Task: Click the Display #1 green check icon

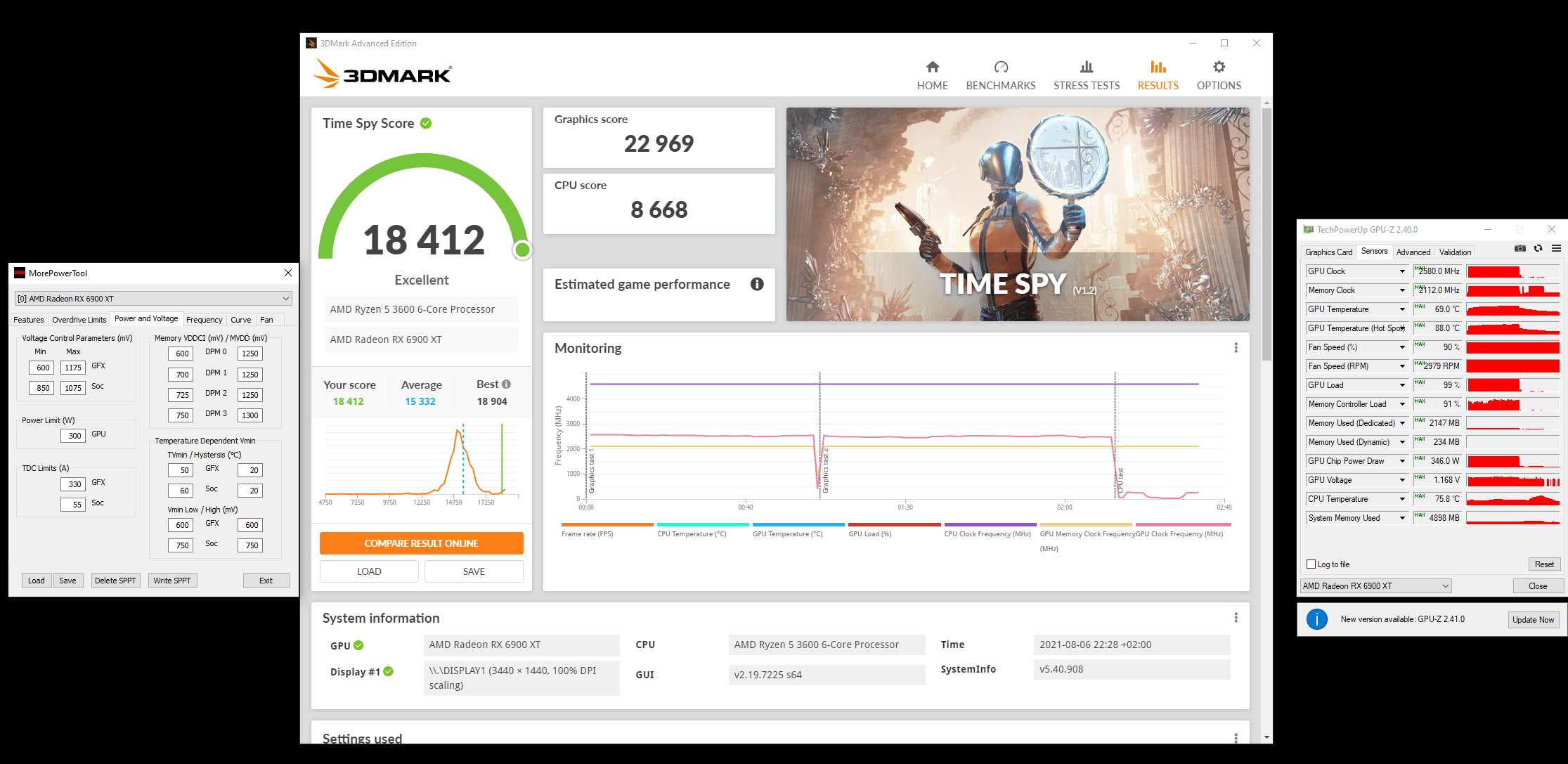Action: pyautogui.click(x=389, y=671)
